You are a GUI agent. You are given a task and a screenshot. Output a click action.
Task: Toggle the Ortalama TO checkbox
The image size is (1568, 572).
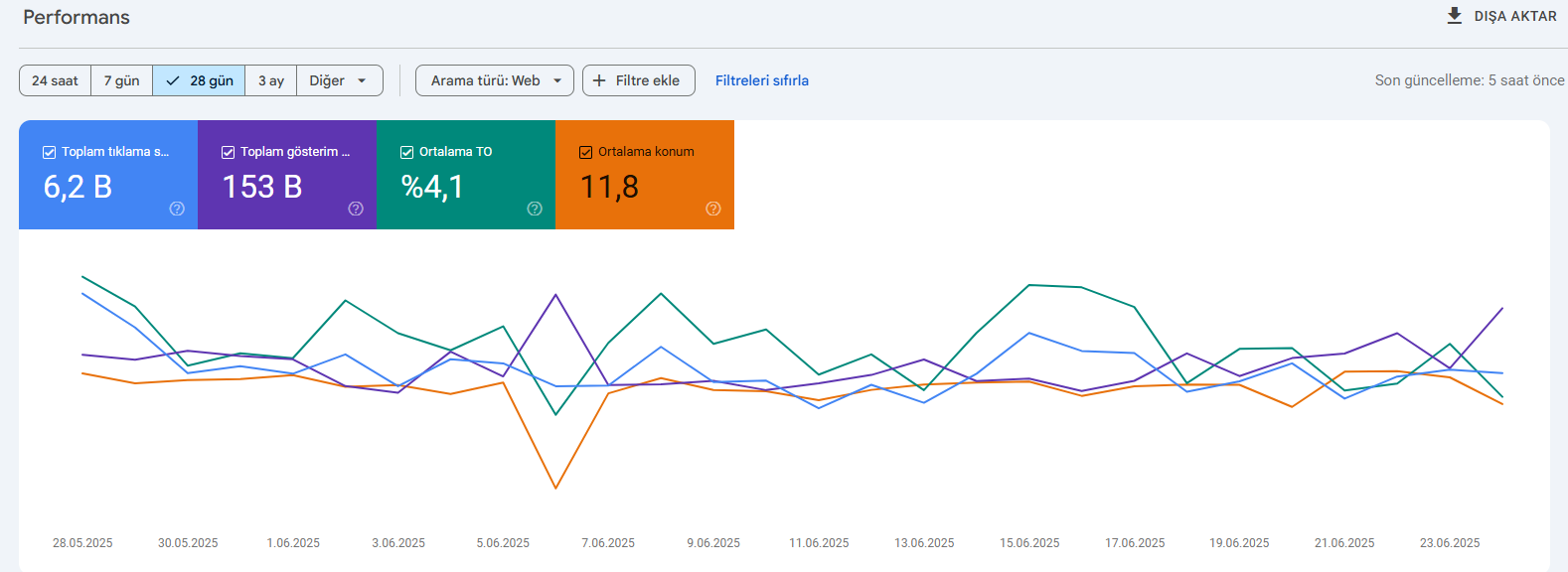406,152
